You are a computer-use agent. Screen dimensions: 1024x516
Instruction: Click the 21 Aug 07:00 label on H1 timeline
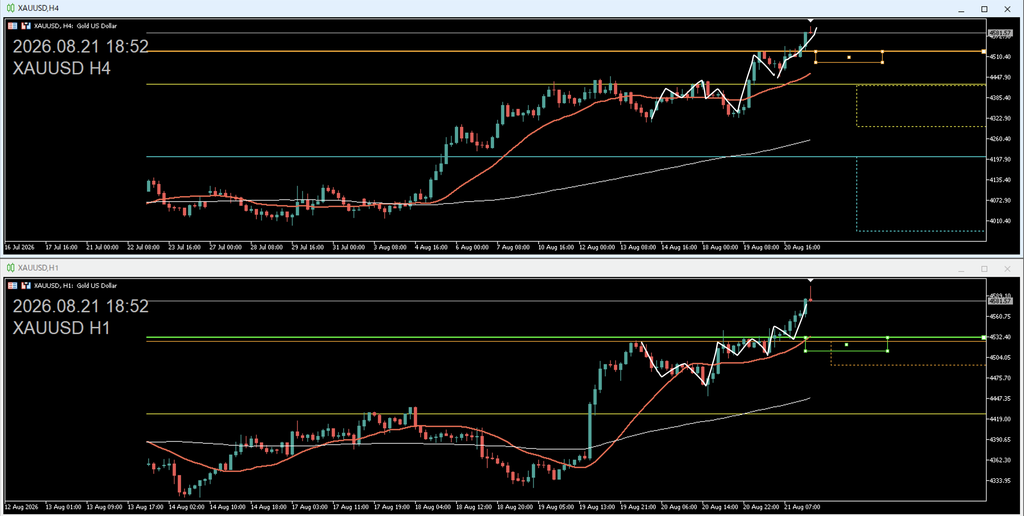tap(803, 506)
